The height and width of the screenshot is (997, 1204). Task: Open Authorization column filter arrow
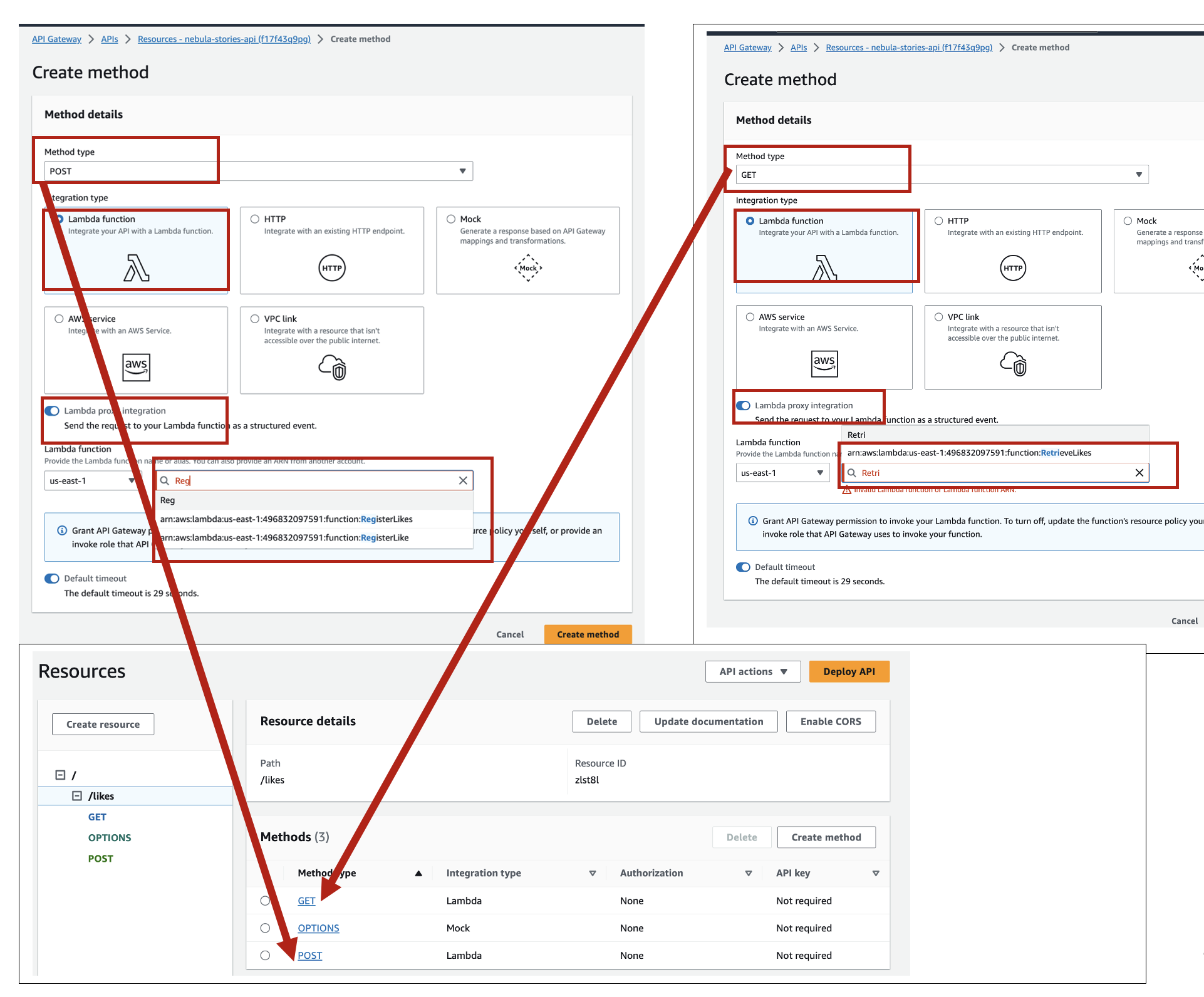tap(749, 873)
